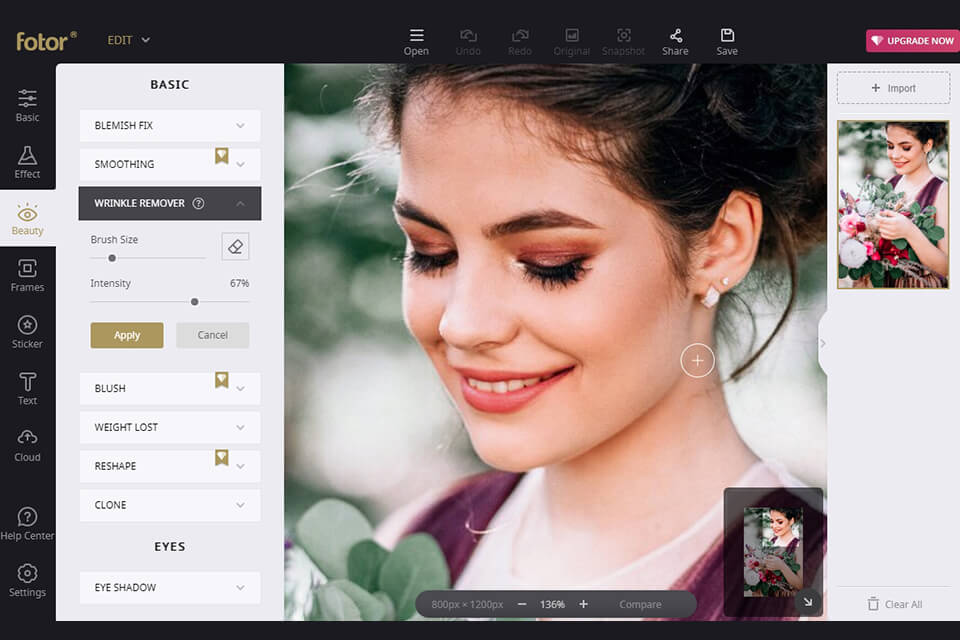Click the Upgrade Now button

click(912, 40)
